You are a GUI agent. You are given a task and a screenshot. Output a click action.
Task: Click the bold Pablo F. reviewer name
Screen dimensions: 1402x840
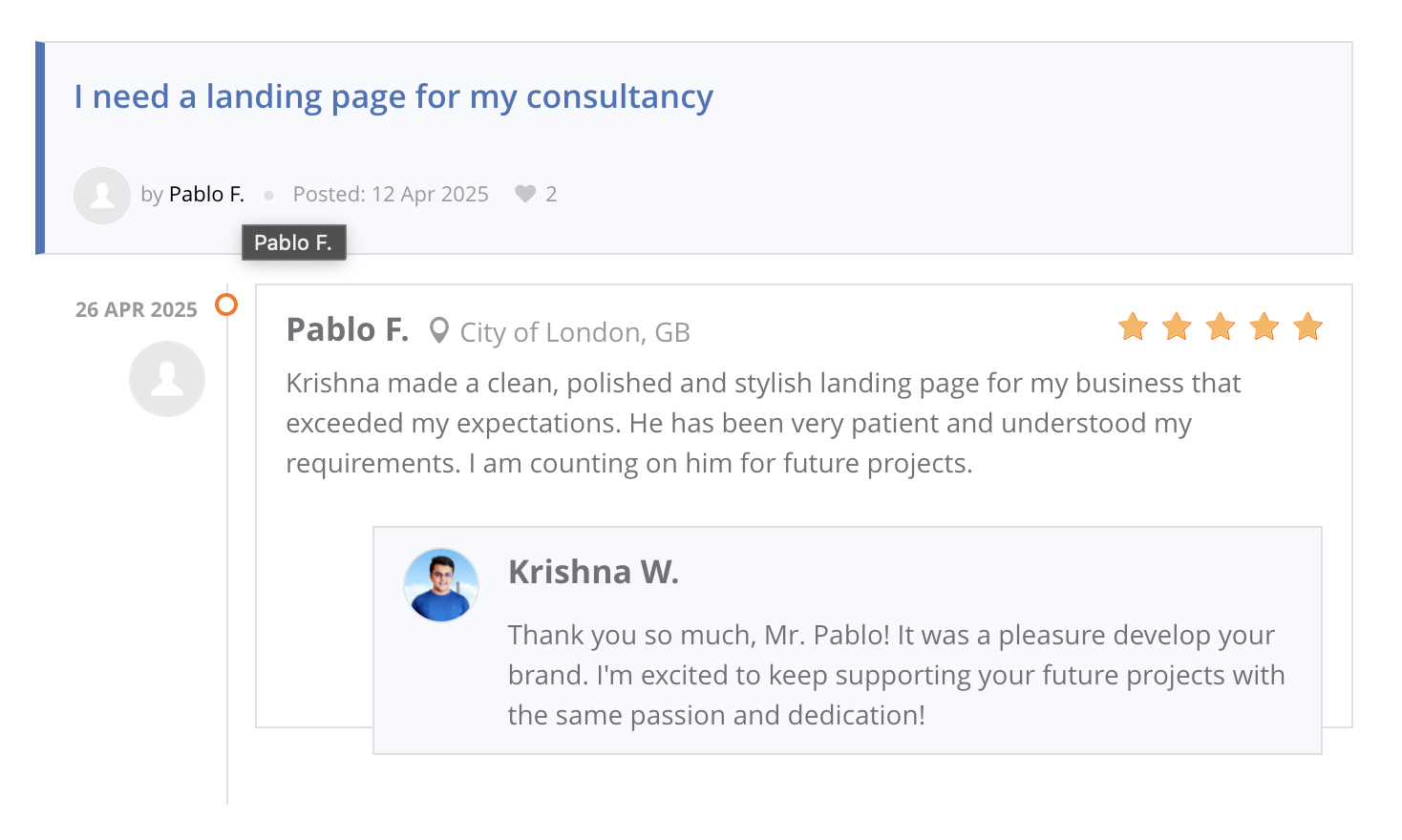tap(348, 330)
